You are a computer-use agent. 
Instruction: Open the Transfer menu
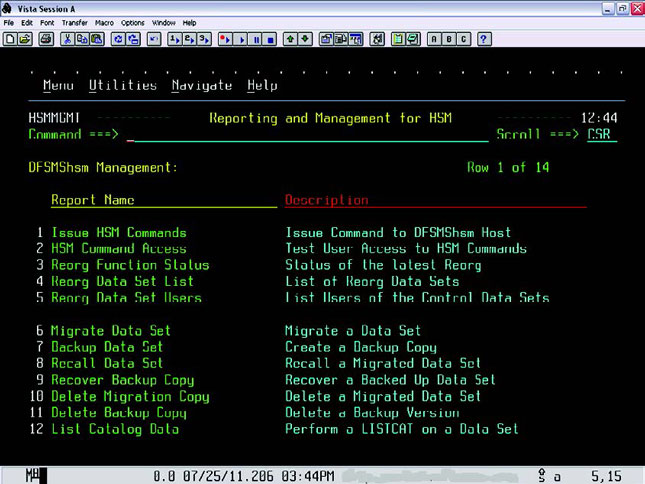(x=74, y=23)
